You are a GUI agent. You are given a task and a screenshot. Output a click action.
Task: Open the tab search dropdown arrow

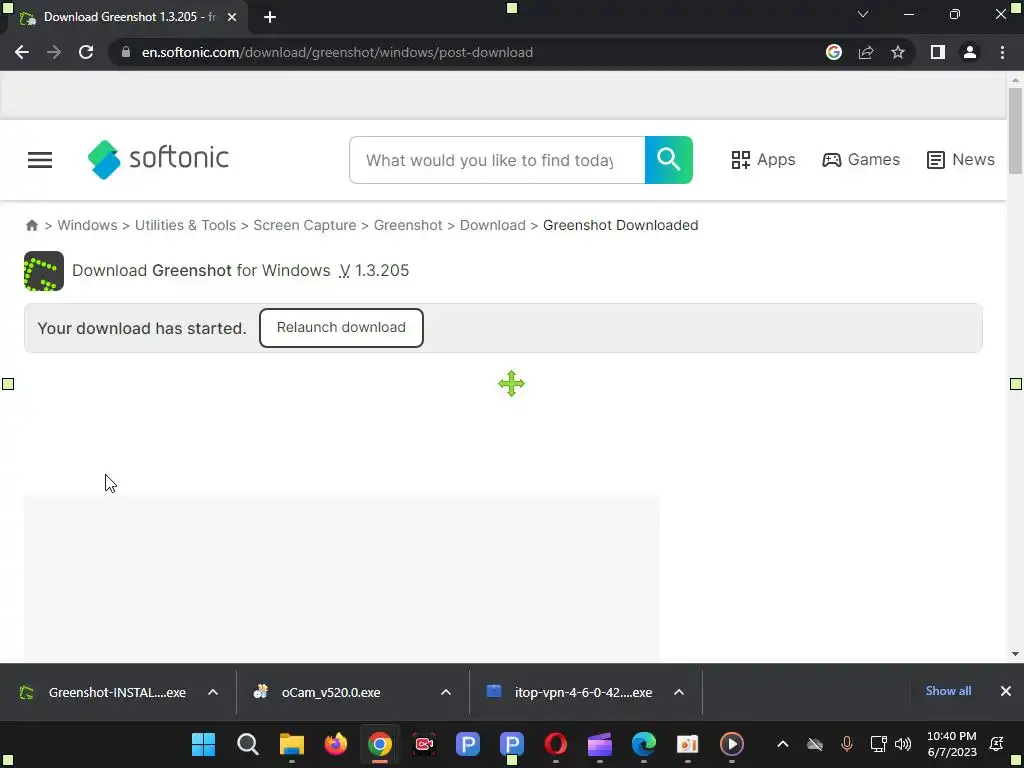pyautogui.click(x=863, y=14)
